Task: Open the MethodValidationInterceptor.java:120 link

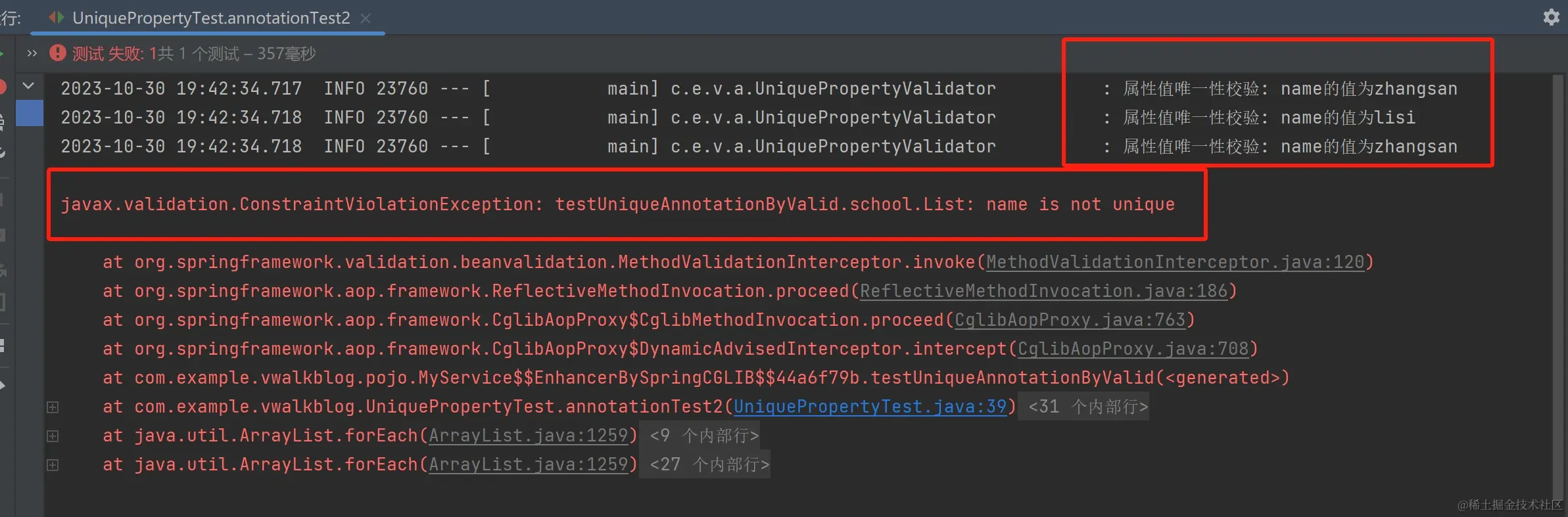Action: click(x=1175, y=262)
